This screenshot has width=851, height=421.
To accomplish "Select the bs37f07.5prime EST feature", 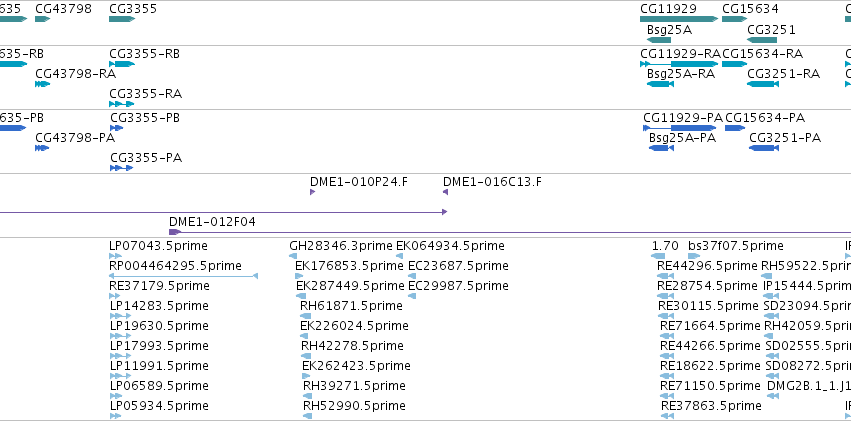I will [x=694, y=256].
